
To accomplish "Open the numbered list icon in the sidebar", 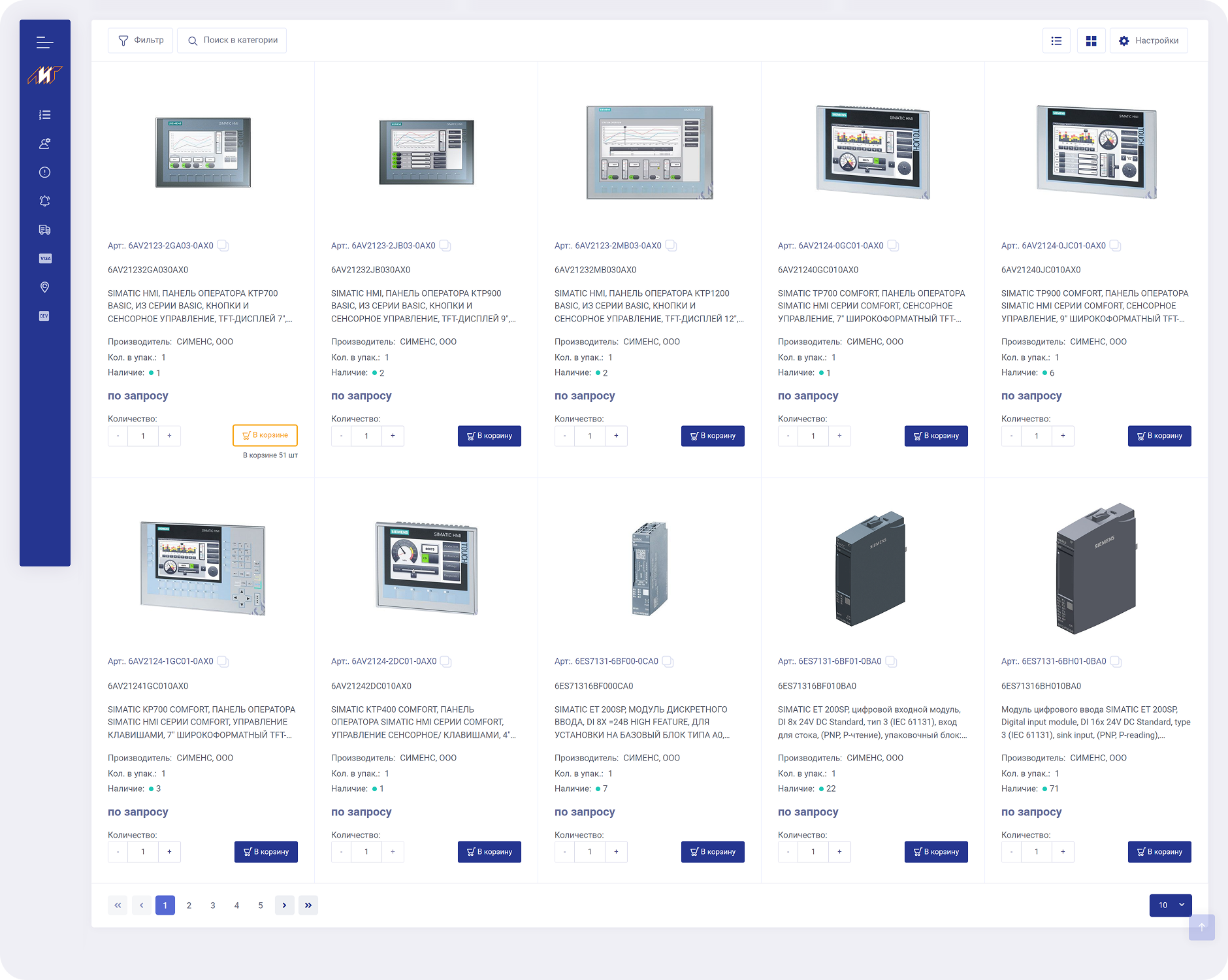I will pos(44,115).
